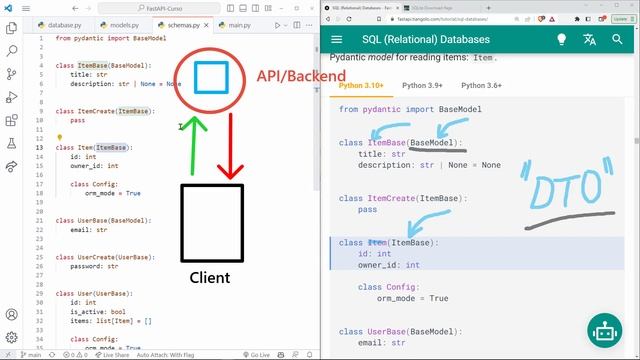Switch to the models.py tab

[x=119, y=25]
